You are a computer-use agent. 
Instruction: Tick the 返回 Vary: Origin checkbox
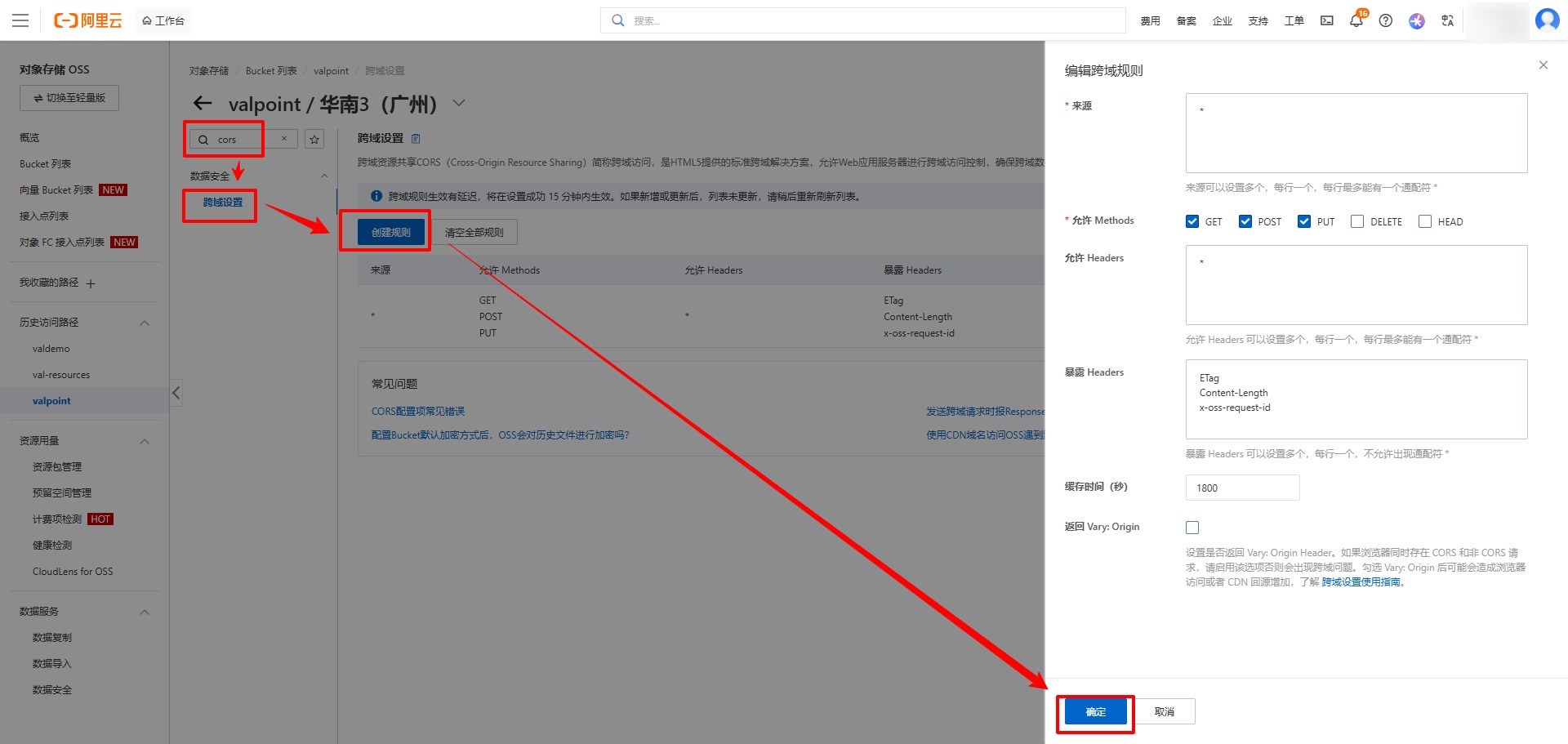[x=1192, y=528]
